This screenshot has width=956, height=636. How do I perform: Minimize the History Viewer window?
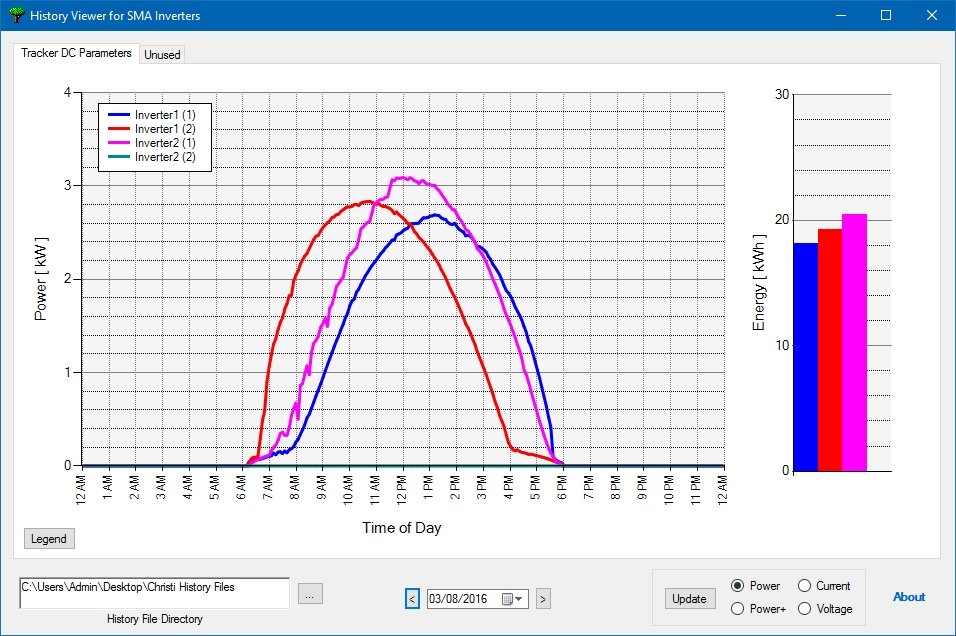[x=841, y=15]
